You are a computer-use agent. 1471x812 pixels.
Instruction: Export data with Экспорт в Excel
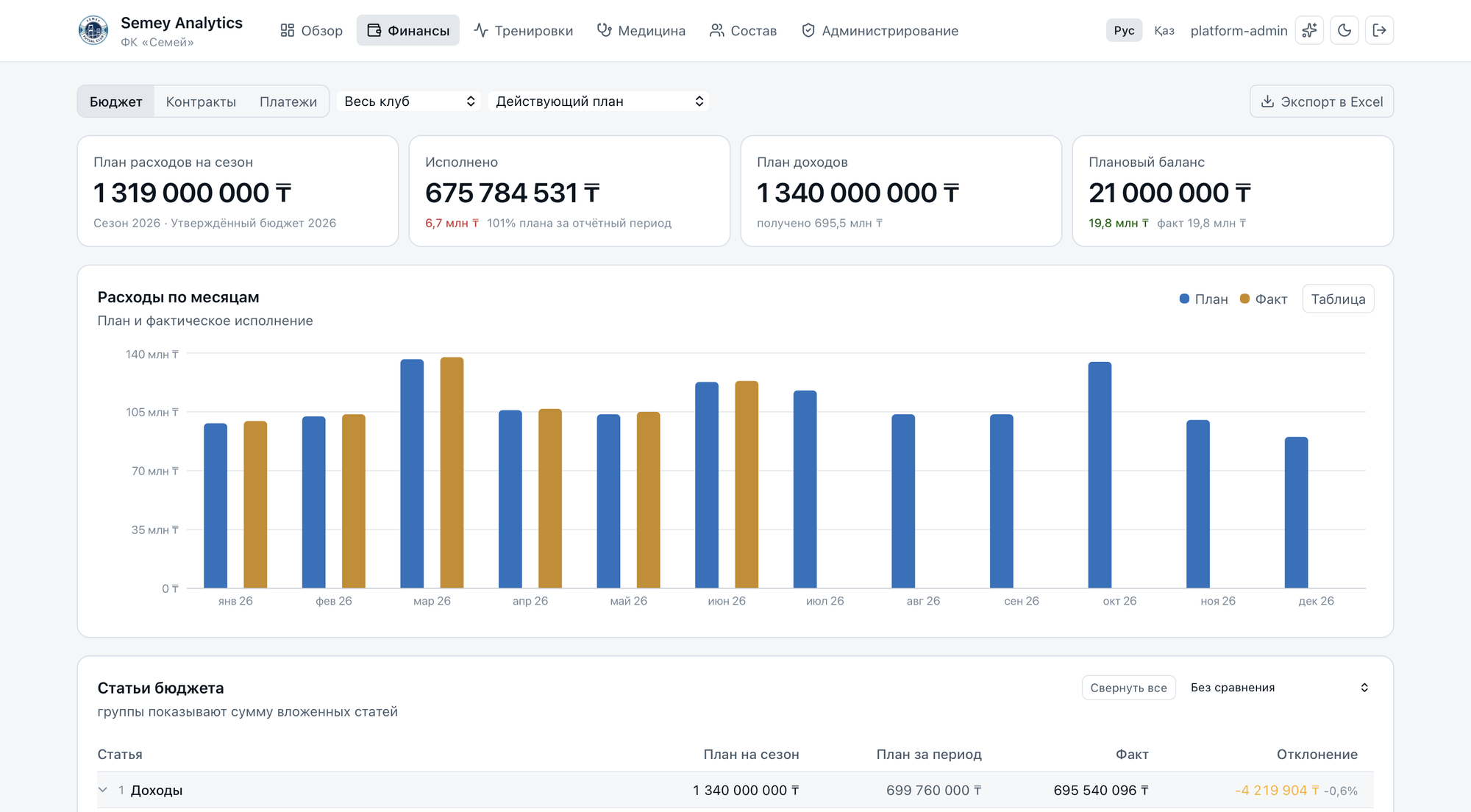pyautogui.click(x=1322, y=101)
